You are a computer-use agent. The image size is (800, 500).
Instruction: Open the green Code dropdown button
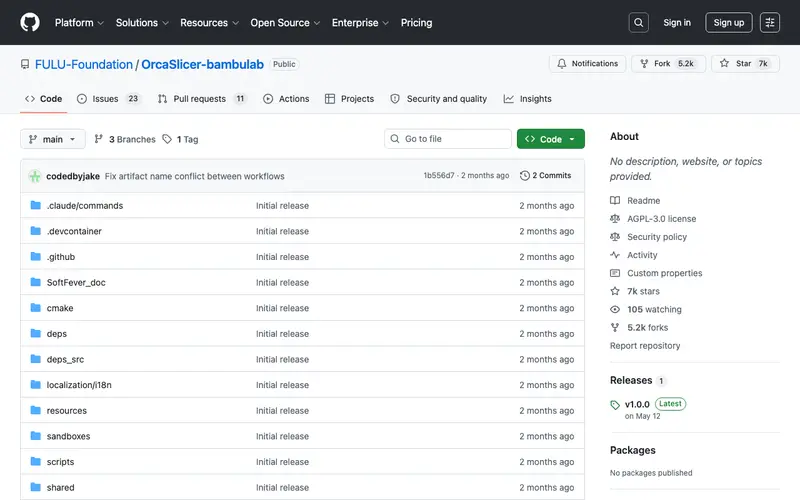click(551, 139)
